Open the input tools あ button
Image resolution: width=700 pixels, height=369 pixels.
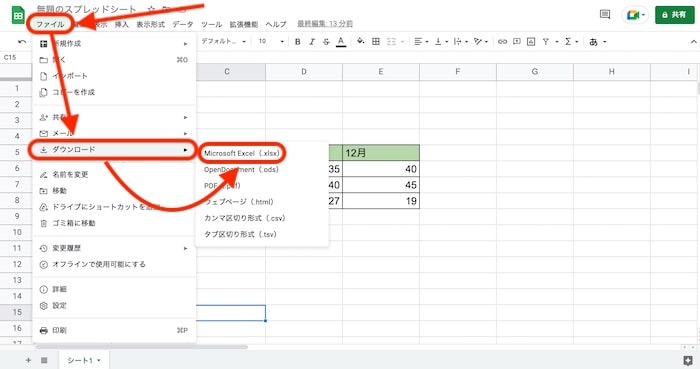pos(597,42)
